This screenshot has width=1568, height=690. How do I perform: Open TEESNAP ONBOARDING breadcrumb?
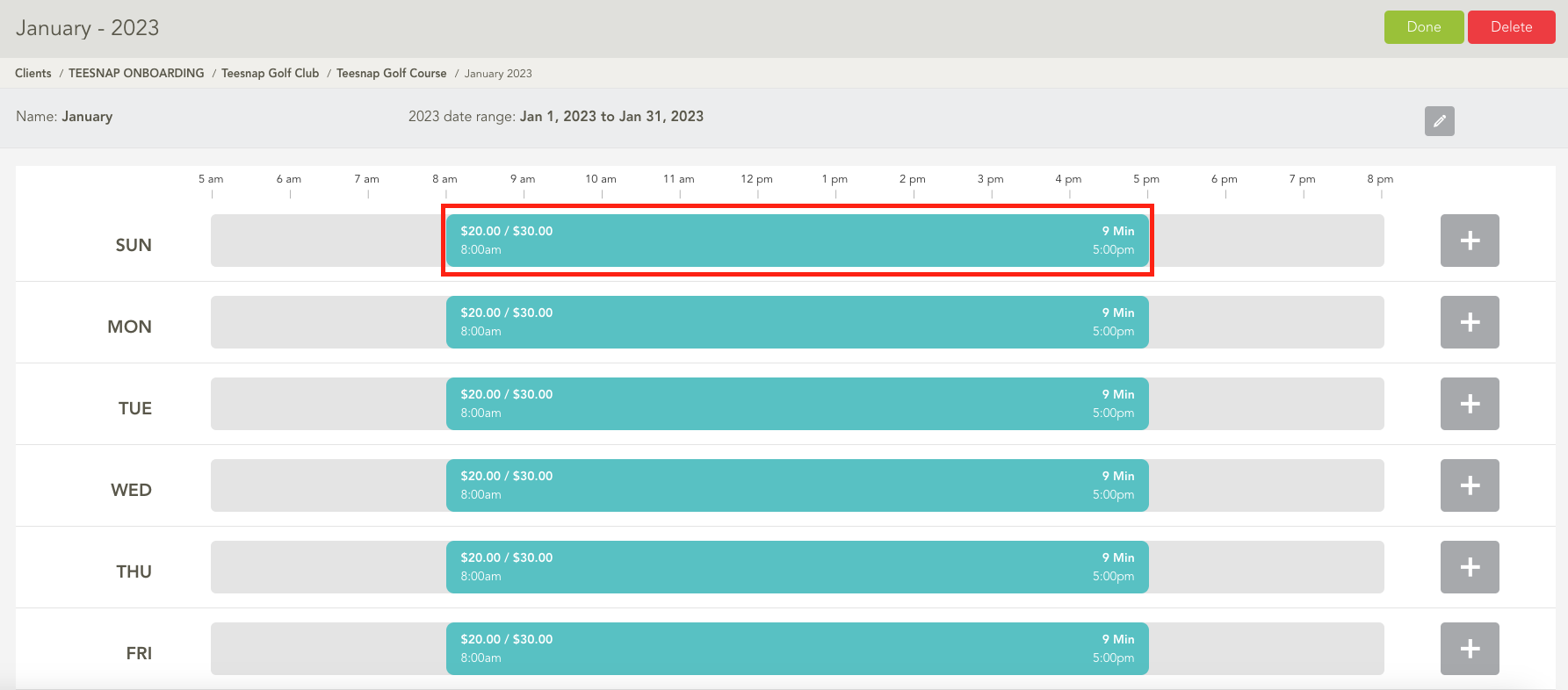136,74
